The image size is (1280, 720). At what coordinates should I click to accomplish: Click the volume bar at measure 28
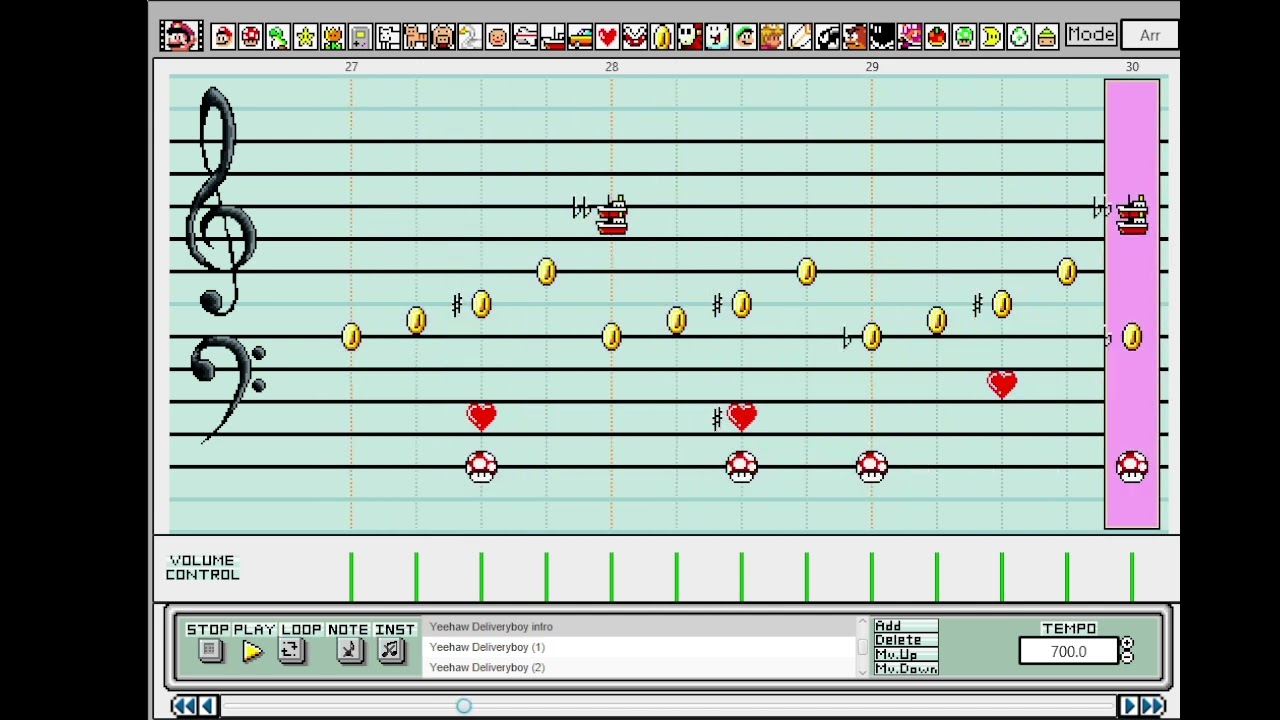point(611,577)
